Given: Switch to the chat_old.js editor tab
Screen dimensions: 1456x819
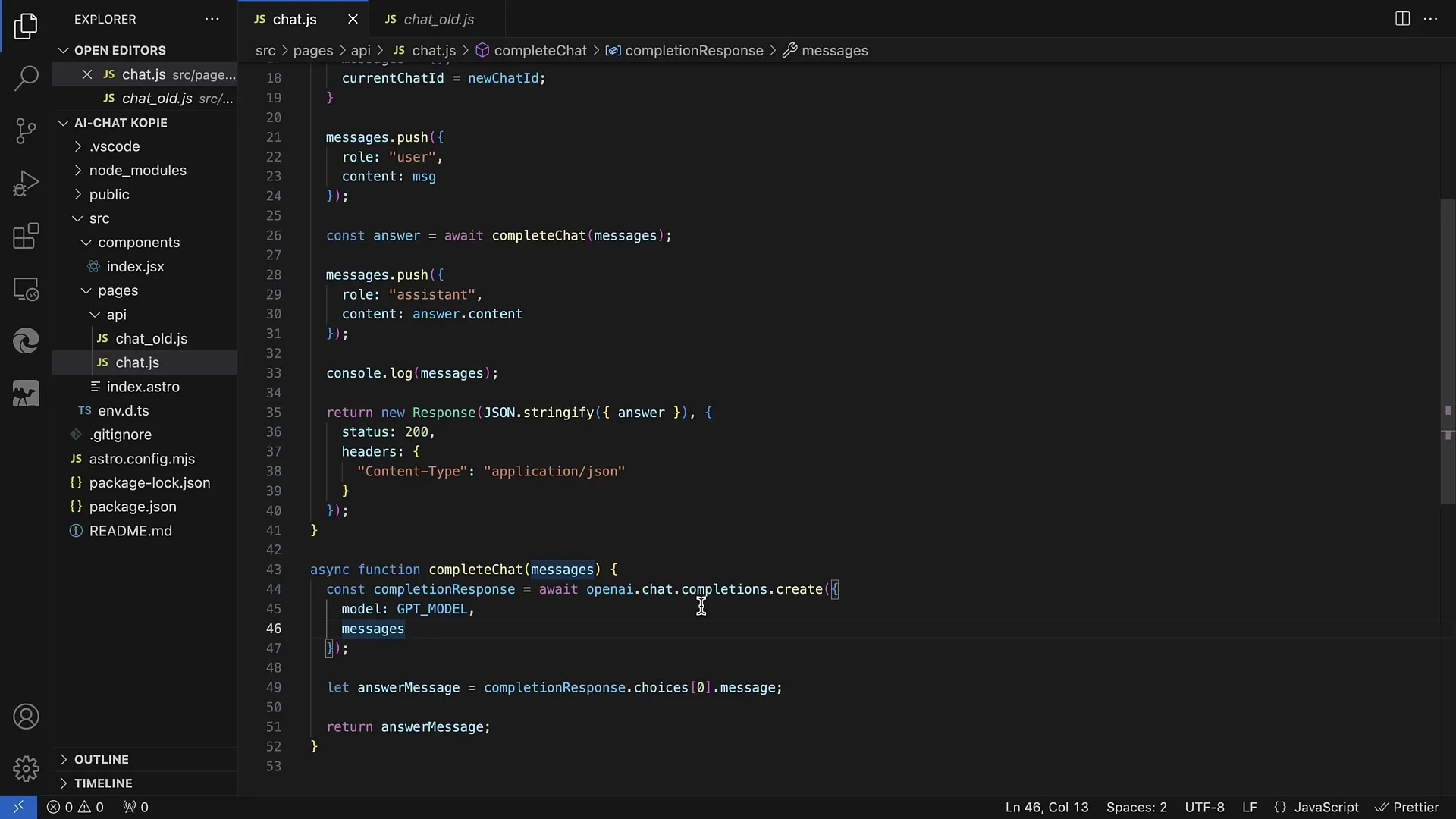Looking at the screenshot, I should point(438,19).
